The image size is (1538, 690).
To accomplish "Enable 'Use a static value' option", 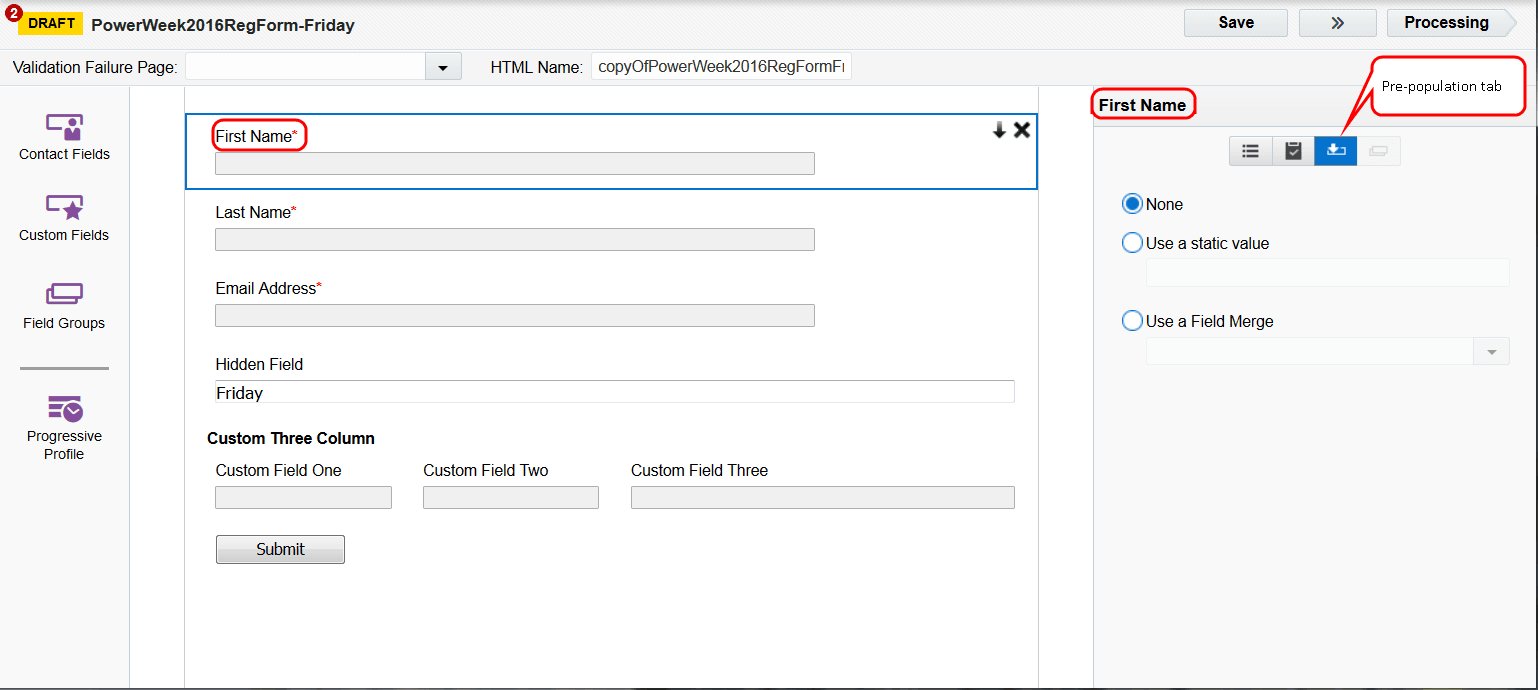I will (x=1131, y=242).
